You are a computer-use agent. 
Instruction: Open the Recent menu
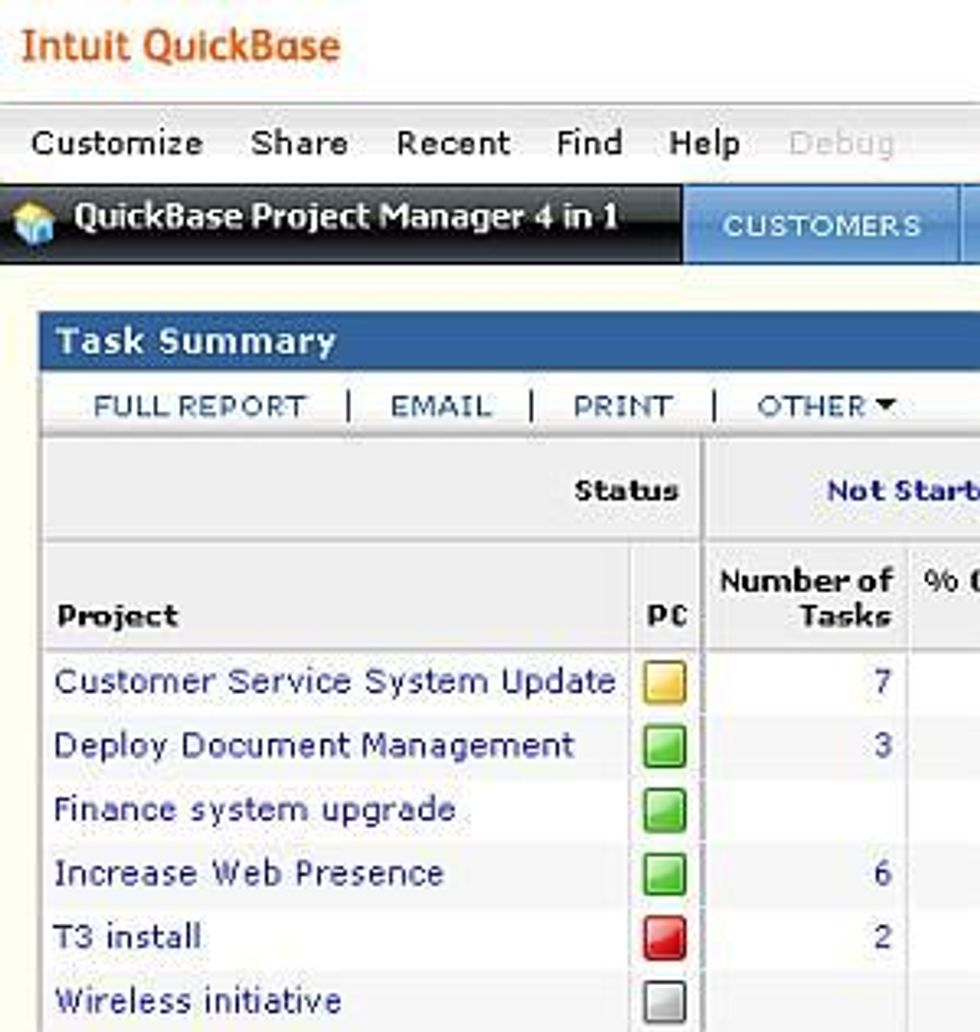453,143
